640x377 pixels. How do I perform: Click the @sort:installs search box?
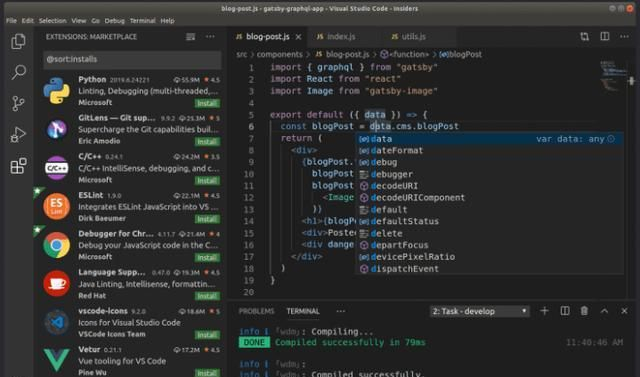point(132,60)
